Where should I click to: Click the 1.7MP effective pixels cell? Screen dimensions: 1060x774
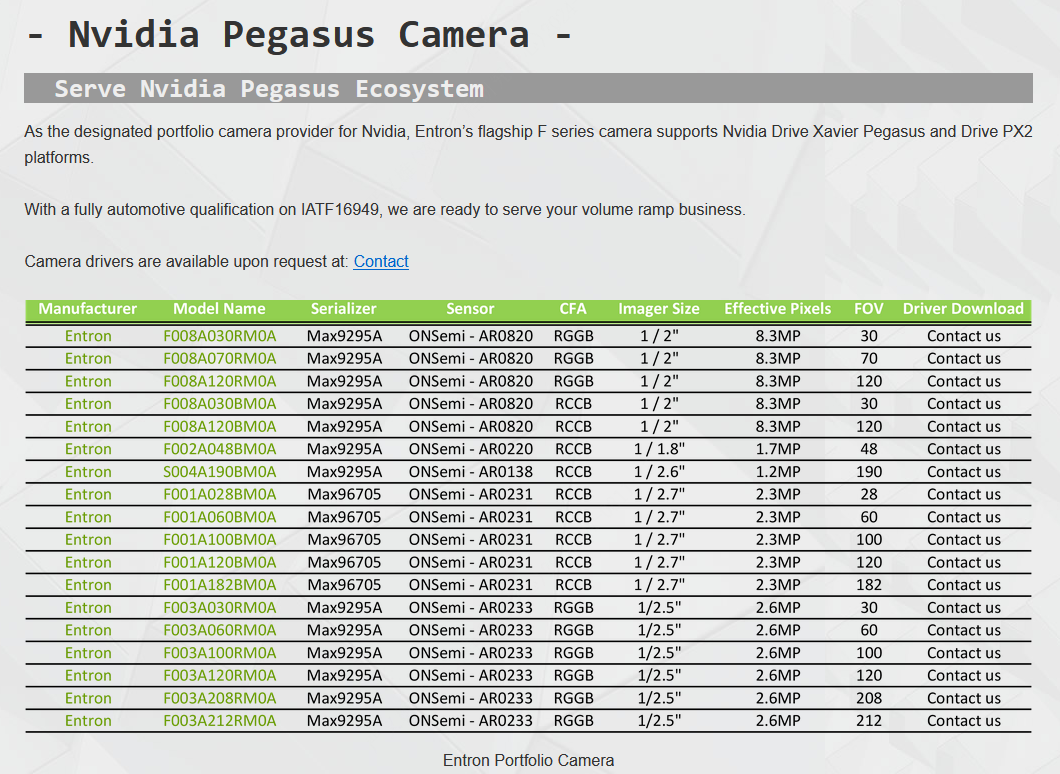pos(777,449)
